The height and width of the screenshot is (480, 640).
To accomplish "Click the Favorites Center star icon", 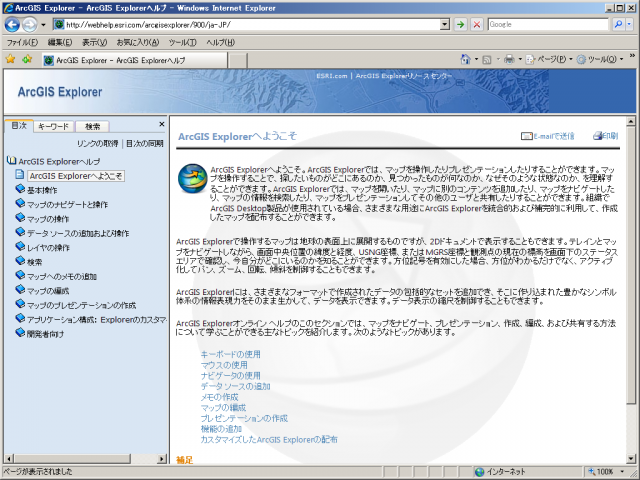I will pyautogui.click(x=10, y=59).
